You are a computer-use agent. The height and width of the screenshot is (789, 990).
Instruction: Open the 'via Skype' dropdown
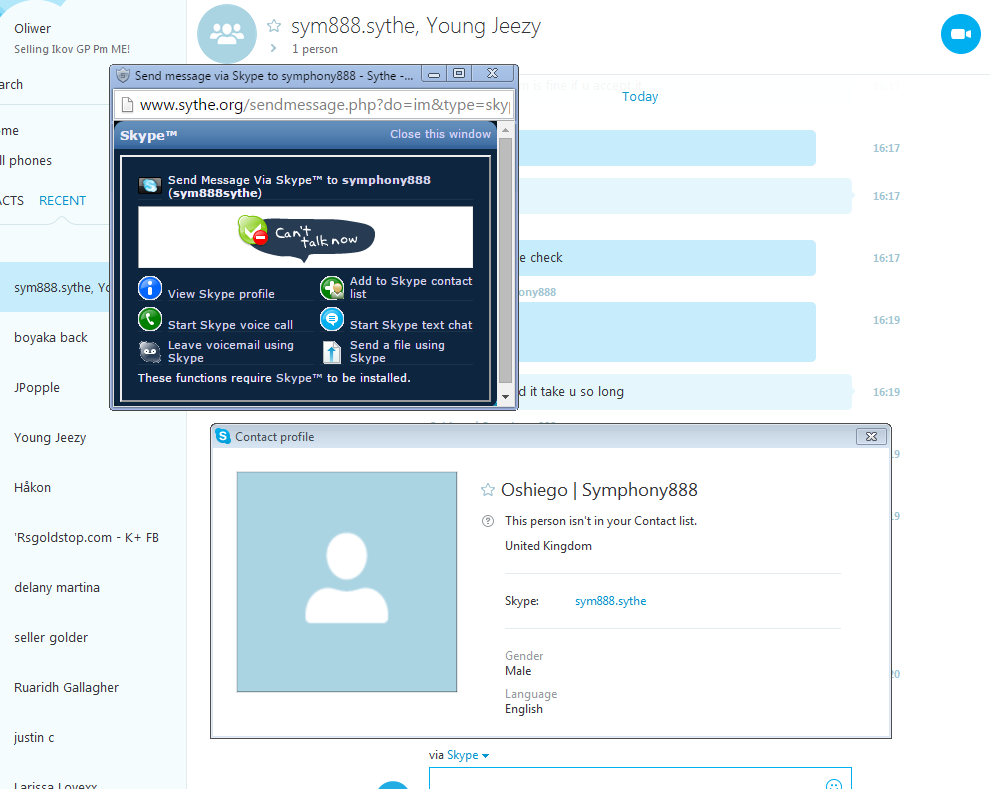point(468,755)
